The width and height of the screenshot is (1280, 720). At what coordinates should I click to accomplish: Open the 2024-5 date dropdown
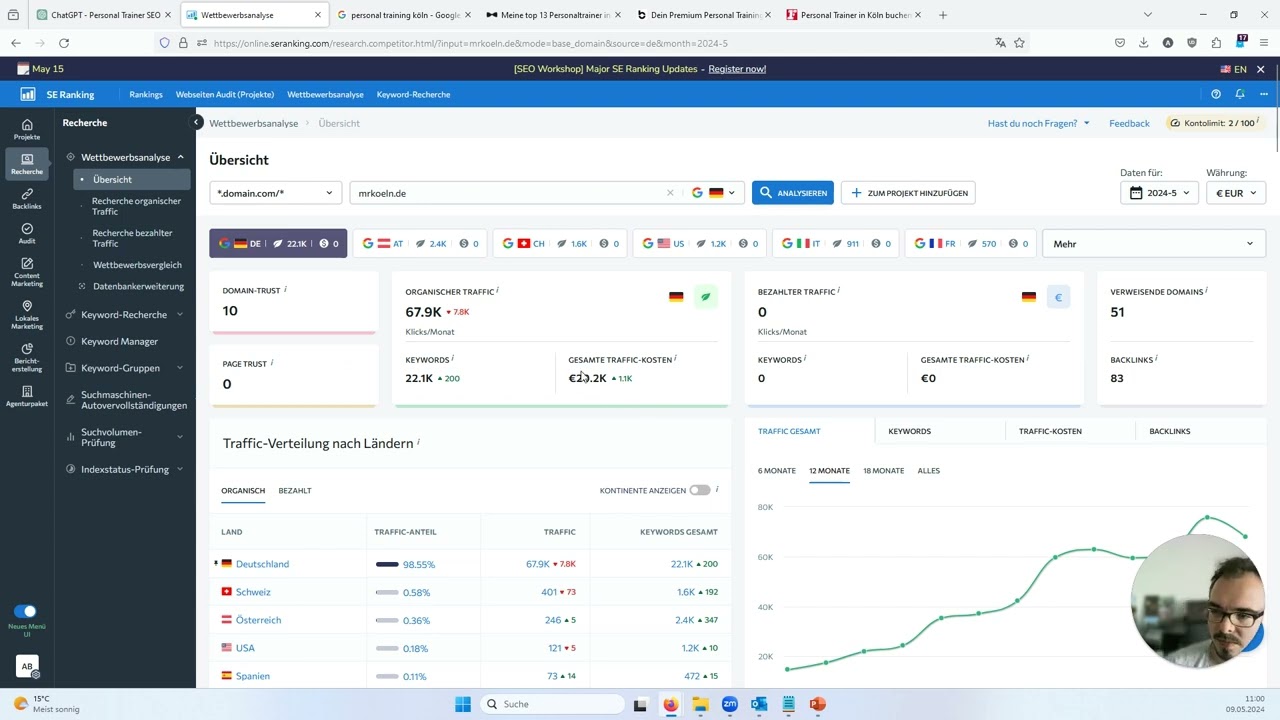pos(1160,193)
